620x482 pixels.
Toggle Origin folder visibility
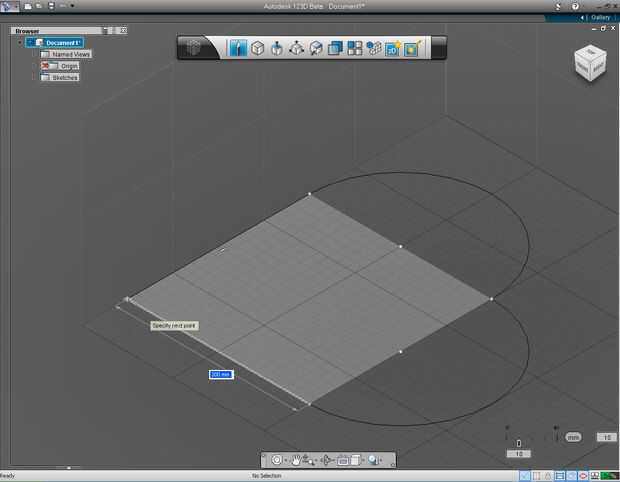coord(46,65)
